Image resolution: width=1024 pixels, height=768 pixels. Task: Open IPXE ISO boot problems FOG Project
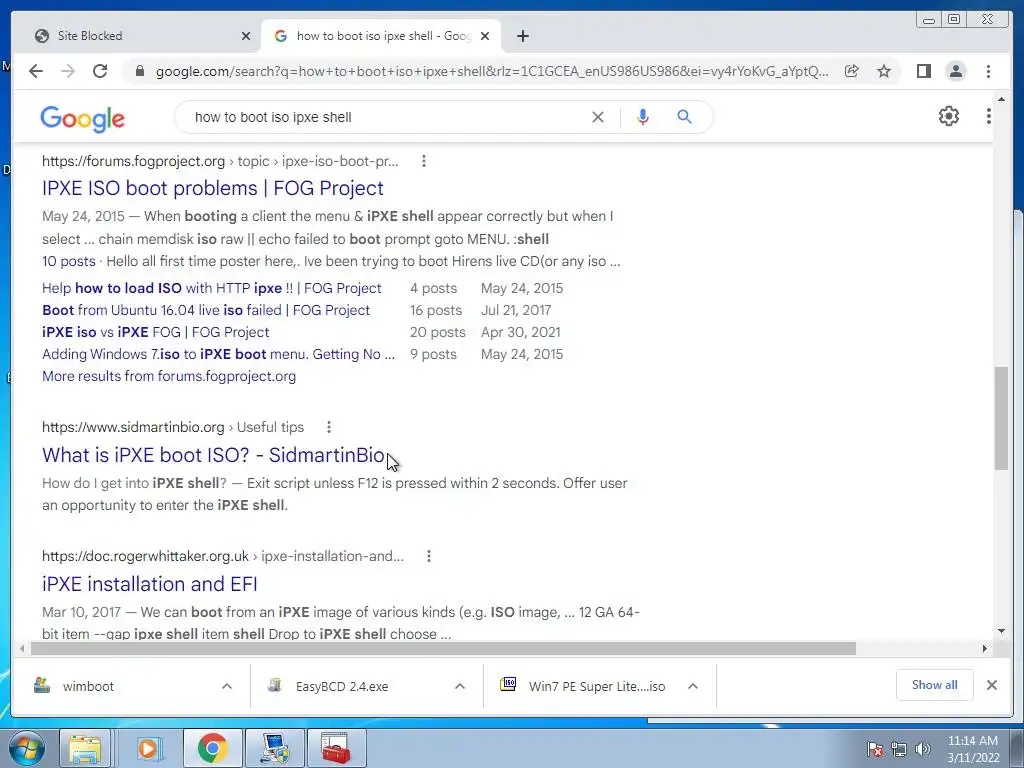pyautogui.click(x=213, y=188)
